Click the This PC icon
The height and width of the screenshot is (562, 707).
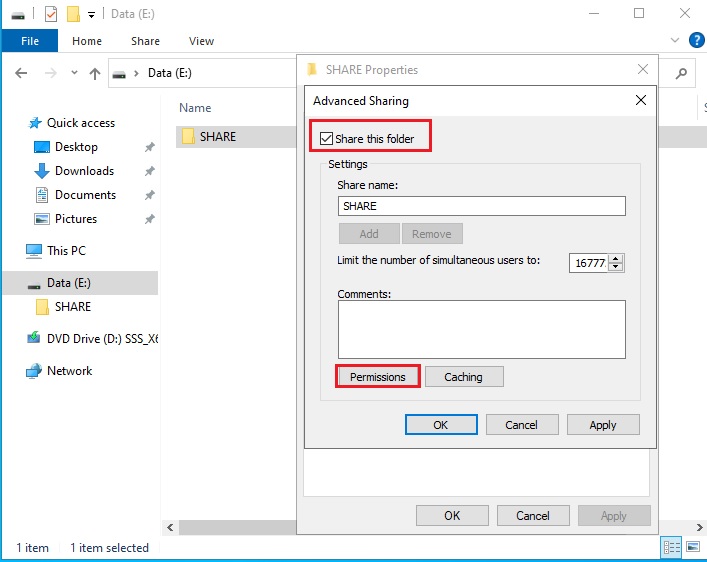pos(34,251)
